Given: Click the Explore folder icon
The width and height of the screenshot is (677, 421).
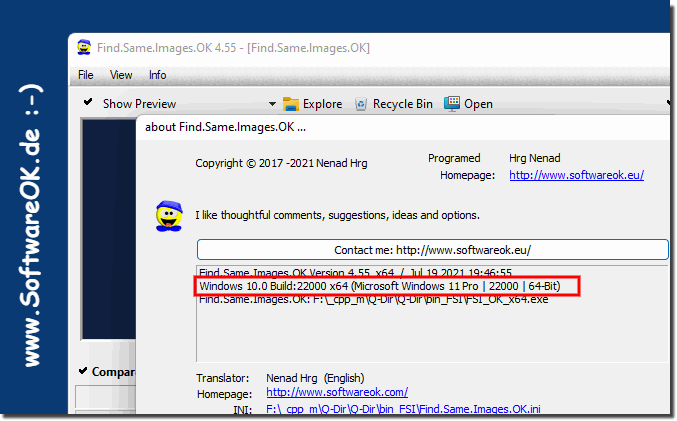Looking at the screenshot, I should [291, 104].
